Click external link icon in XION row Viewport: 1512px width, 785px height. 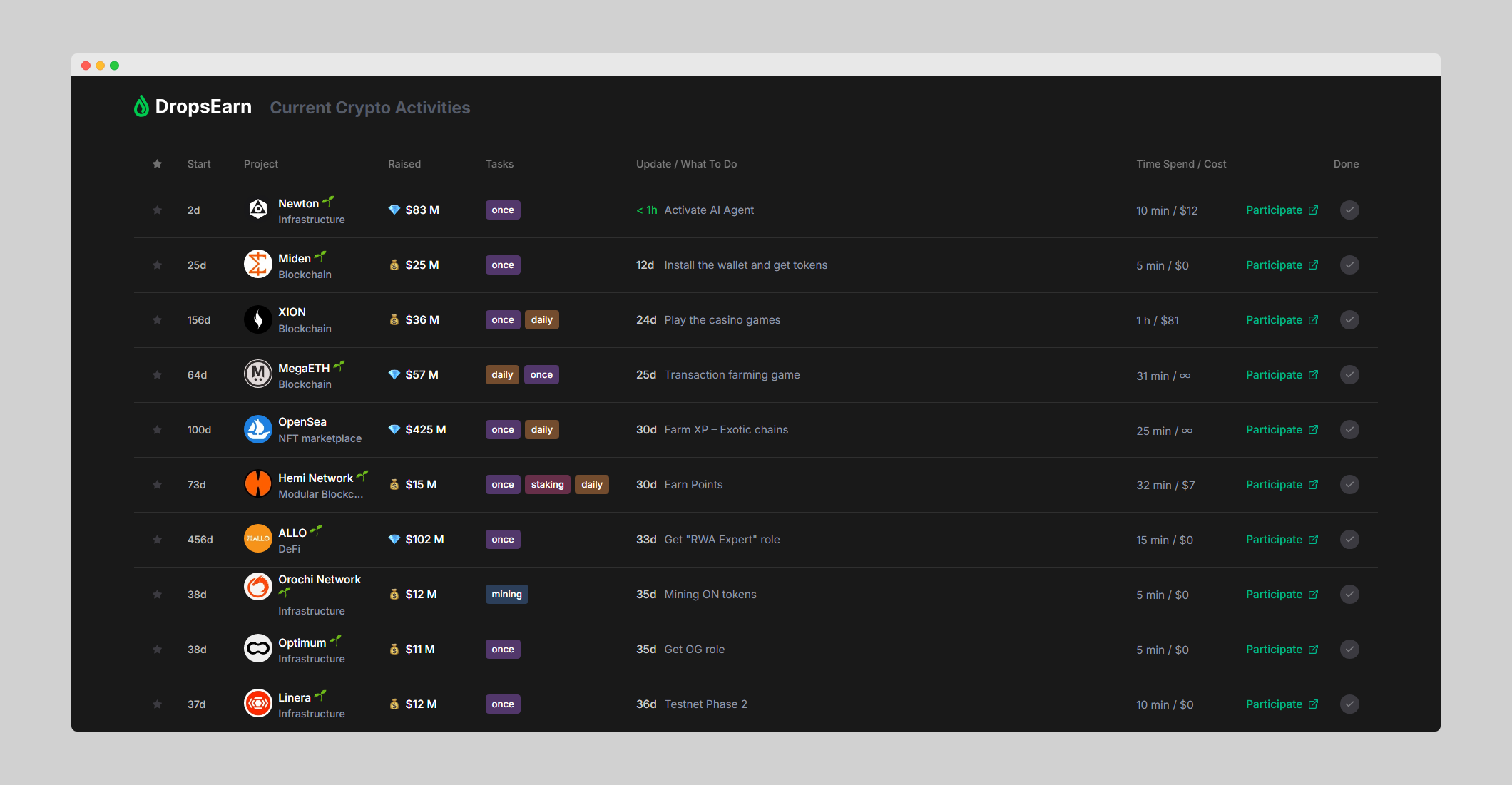point(1313,320)
